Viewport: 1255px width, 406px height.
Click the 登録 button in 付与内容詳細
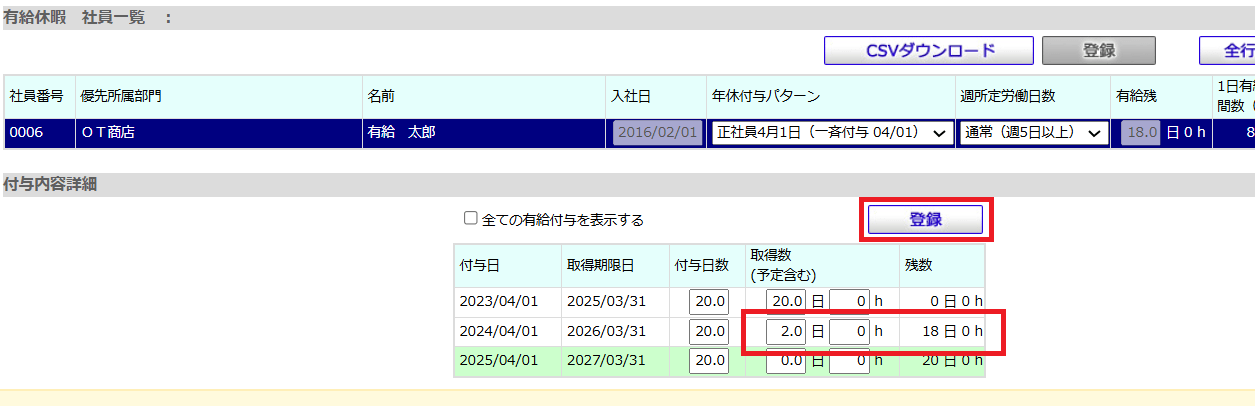[x=925, y=219]
